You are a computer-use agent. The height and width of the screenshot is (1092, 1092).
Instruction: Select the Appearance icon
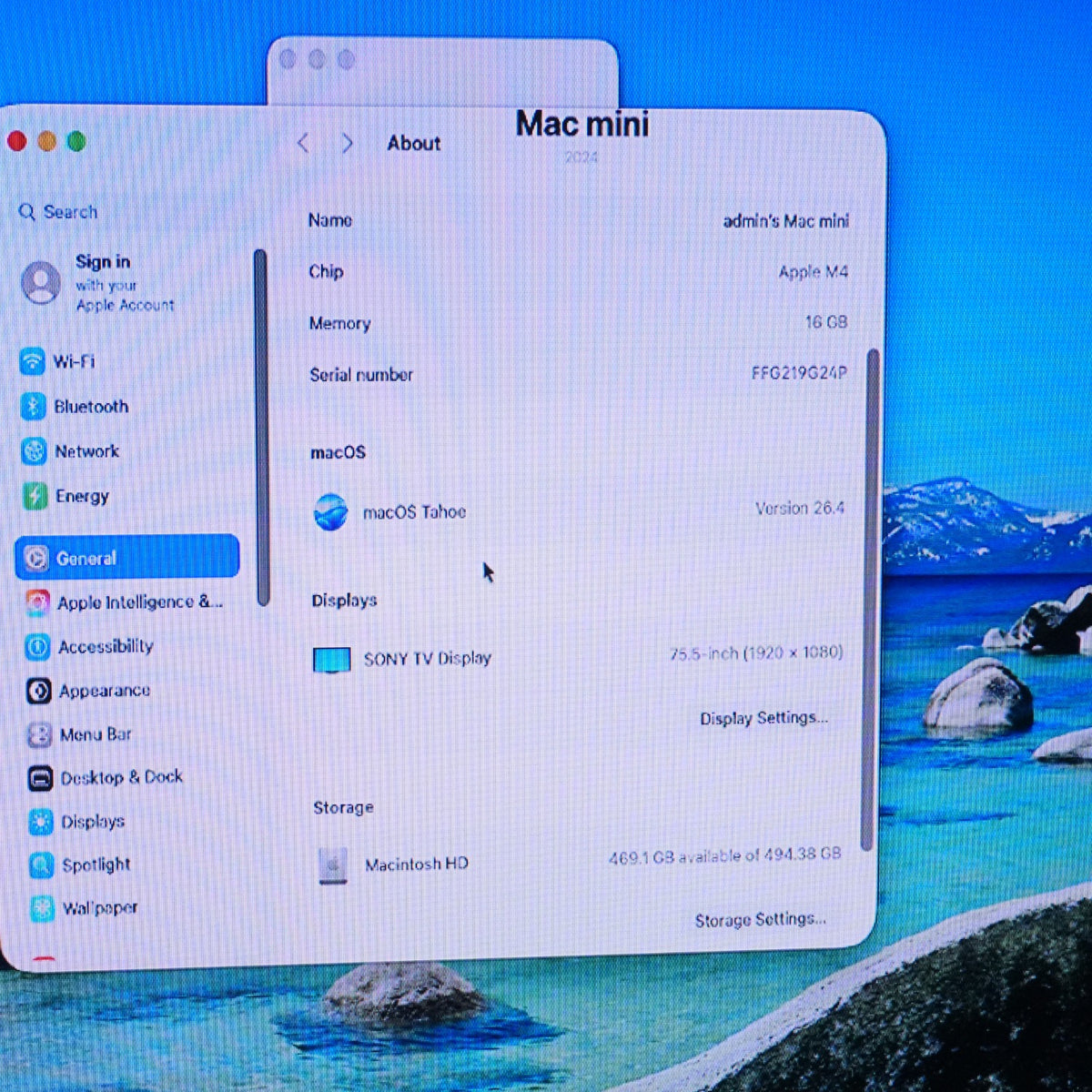coord(39,691)
